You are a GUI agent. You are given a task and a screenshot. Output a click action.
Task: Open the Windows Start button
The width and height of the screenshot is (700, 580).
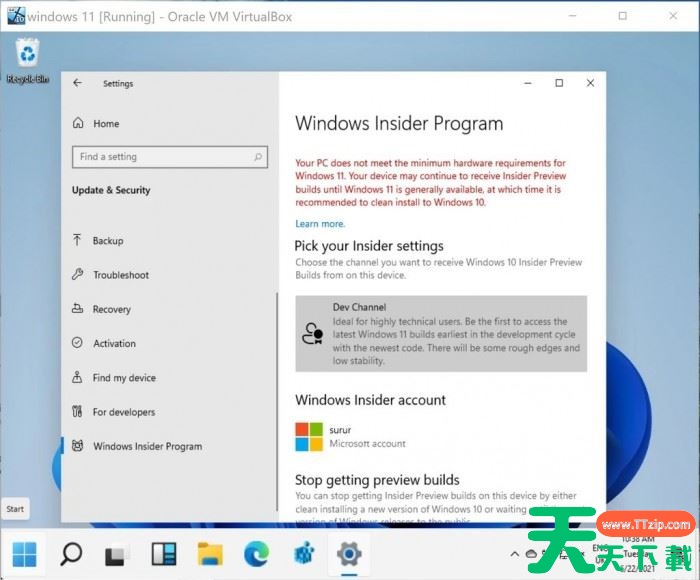(x=24, y=554)
